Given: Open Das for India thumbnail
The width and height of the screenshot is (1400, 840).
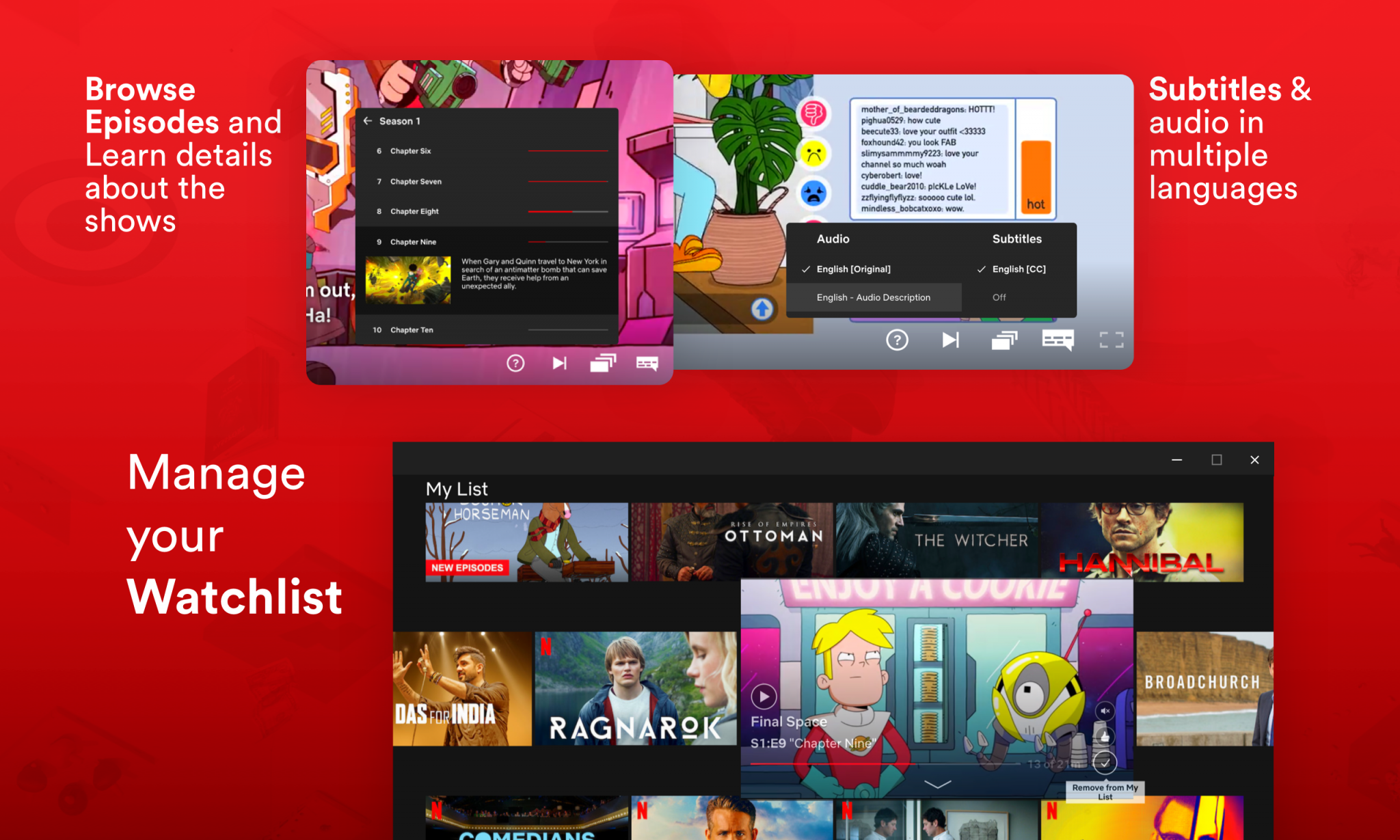Looking at the screenshot, I should tap(462, 688).
